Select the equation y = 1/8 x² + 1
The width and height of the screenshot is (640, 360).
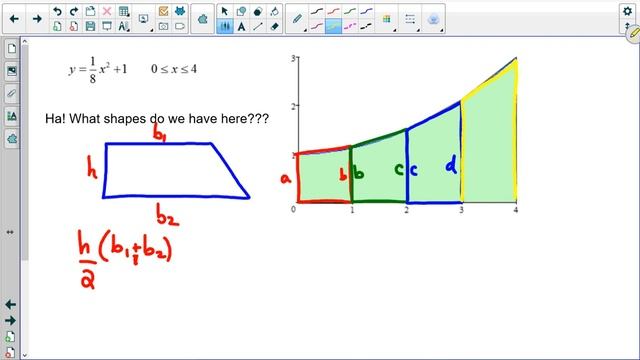[x=98, y=70]
